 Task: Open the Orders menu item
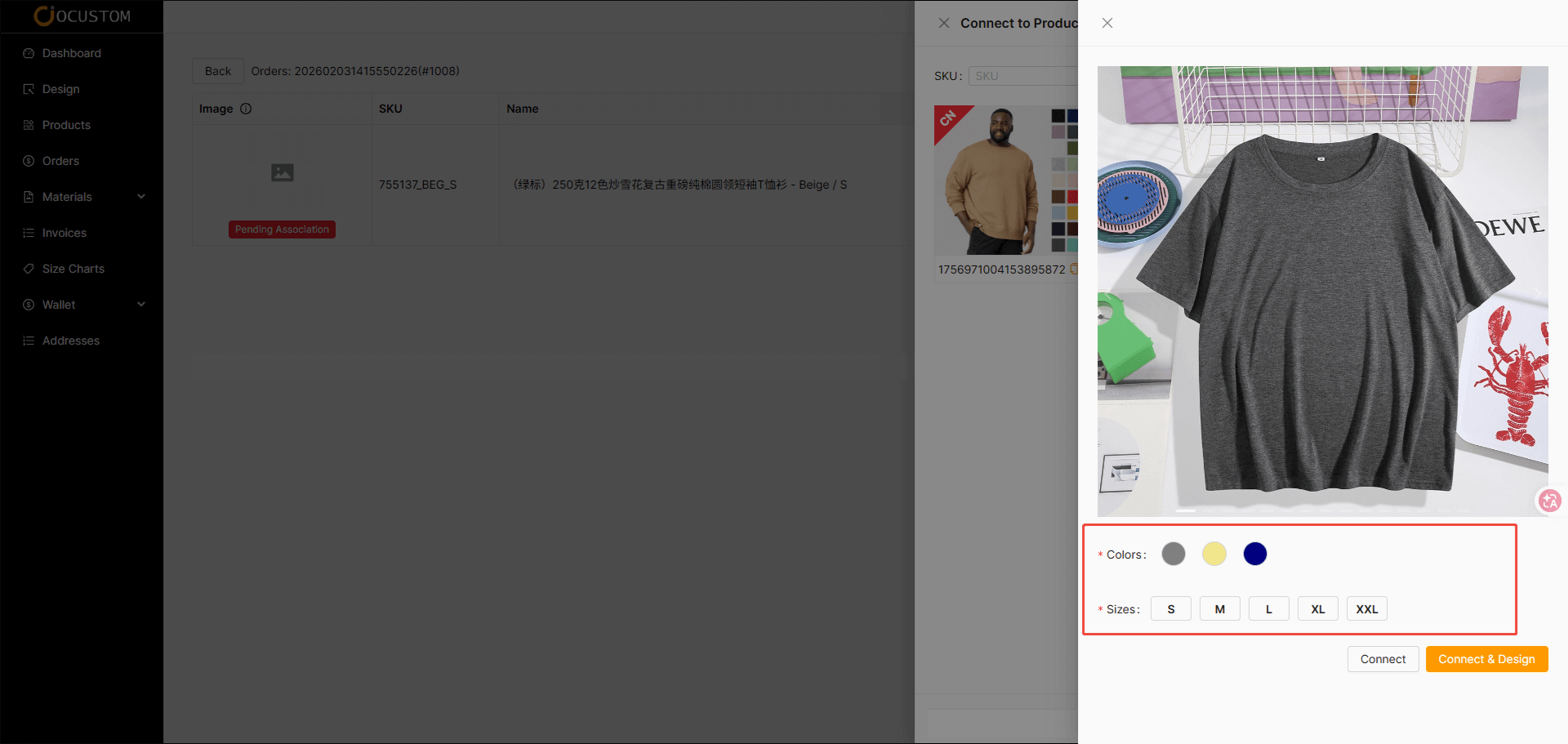pyautogui.click(x=60, y=161)
